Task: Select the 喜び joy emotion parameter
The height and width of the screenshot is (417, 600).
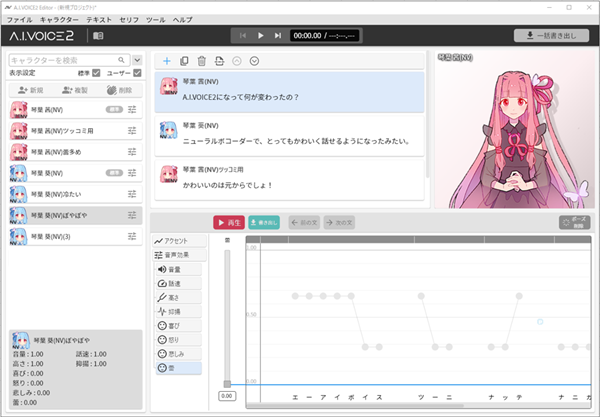Action: [179, 326]
